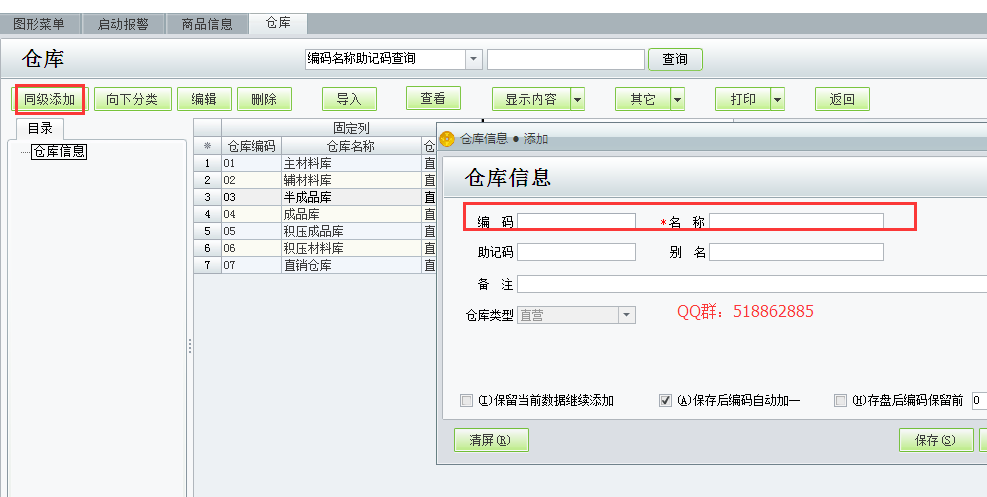Enable 保留当前数据继续添加 checkbox
The height and width of the screenshot is (497, 987).
[x=466, y=401]
